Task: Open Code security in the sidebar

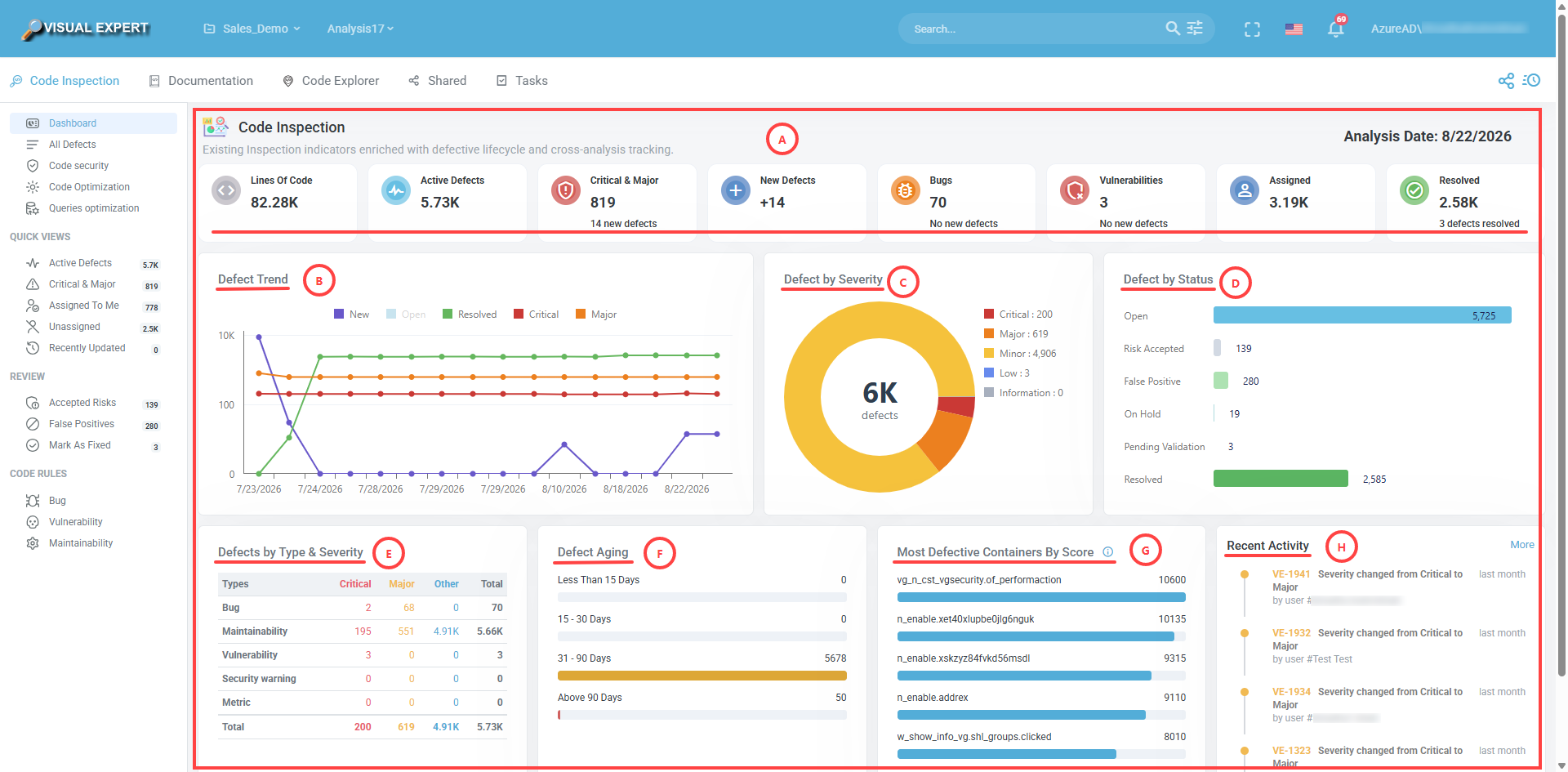Action: click(93, 166)
